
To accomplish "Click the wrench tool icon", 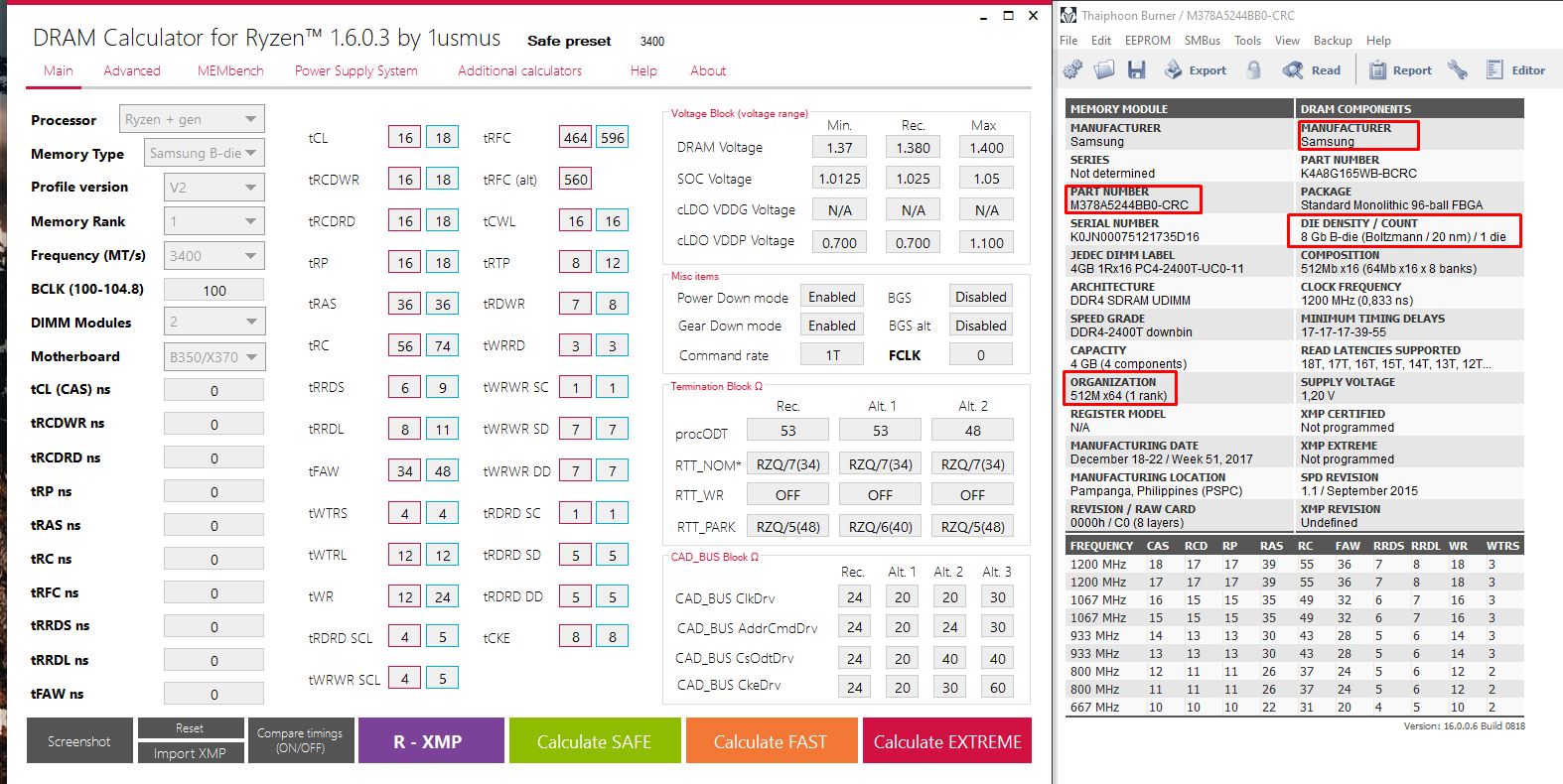I will pyautogui.click(x=1458, y=69).
